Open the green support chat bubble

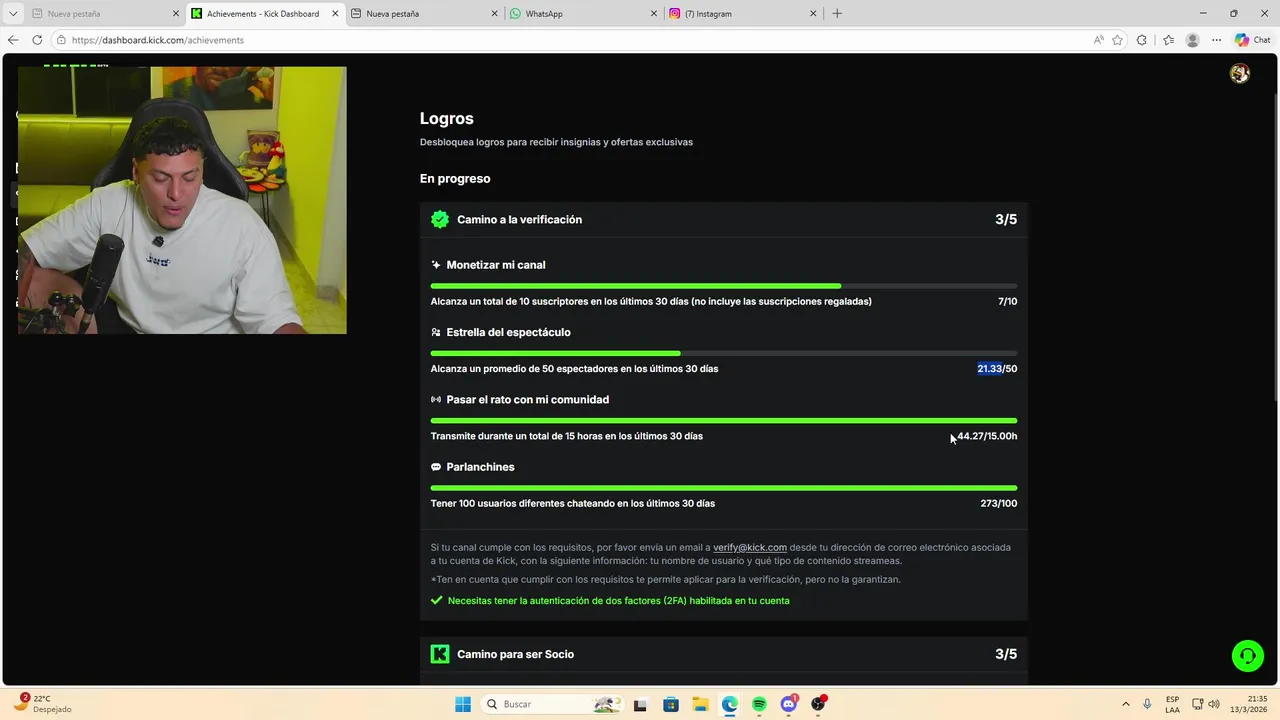click(1247, 656)
